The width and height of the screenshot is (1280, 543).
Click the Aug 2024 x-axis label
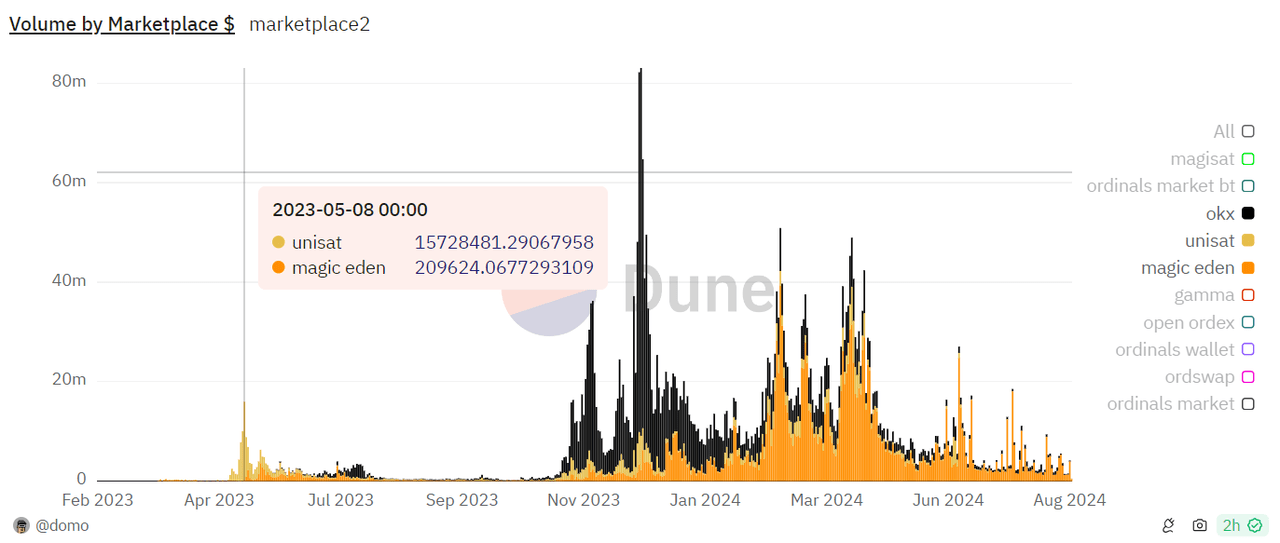pyautogui.click(x=1070, y=499)
